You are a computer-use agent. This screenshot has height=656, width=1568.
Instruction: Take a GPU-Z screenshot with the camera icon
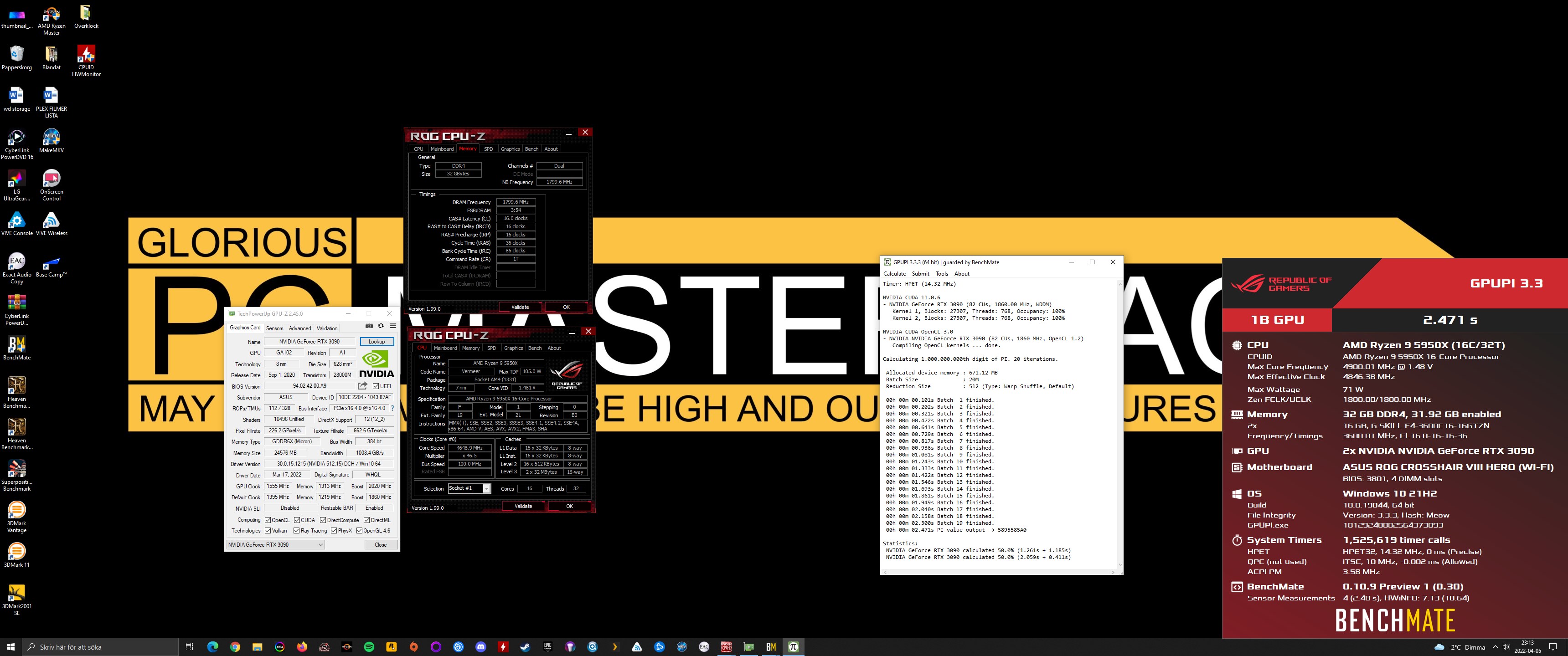369,326
